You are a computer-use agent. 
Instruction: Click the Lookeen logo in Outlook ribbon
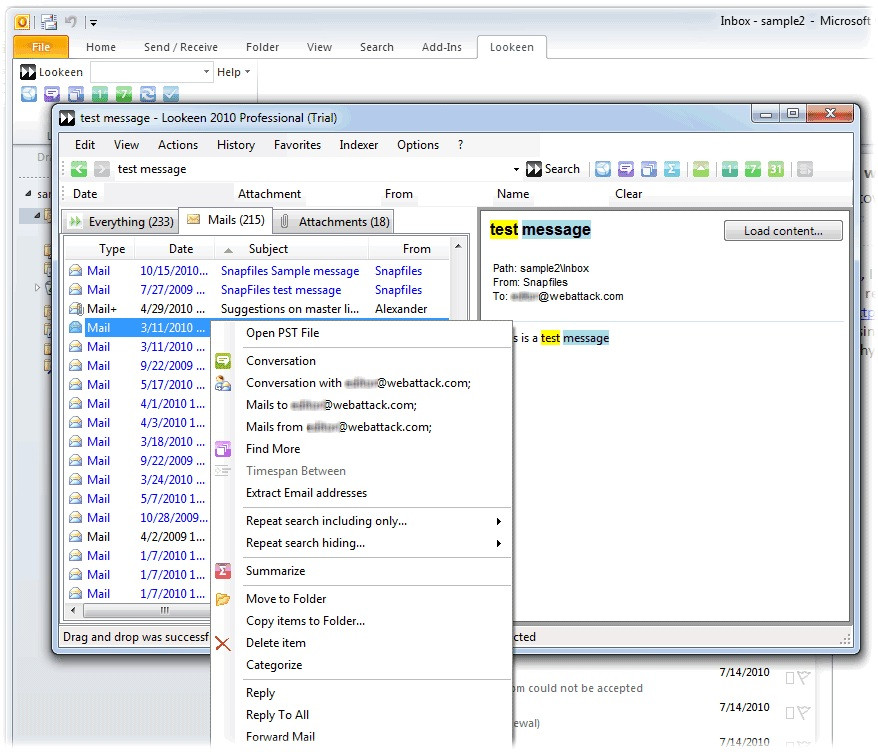[27, 72]
